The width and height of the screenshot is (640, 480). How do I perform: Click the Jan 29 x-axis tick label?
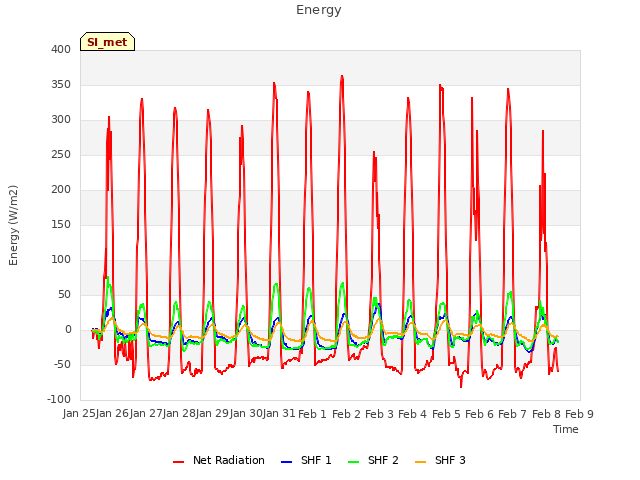click(212, 414)
